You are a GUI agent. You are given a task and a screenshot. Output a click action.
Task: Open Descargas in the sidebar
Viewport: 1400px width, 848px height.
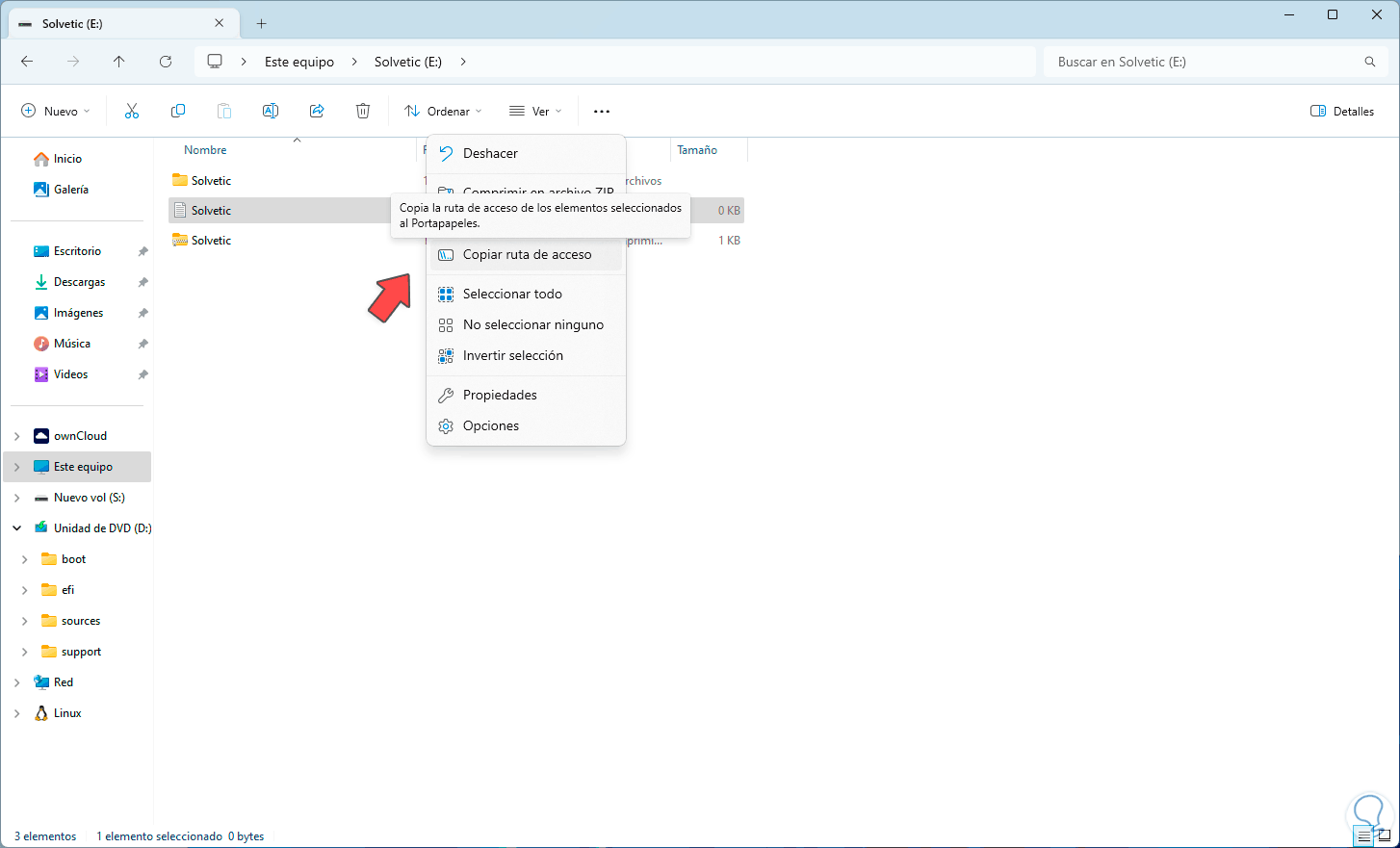pyautogui.click(x=77, y=282)
